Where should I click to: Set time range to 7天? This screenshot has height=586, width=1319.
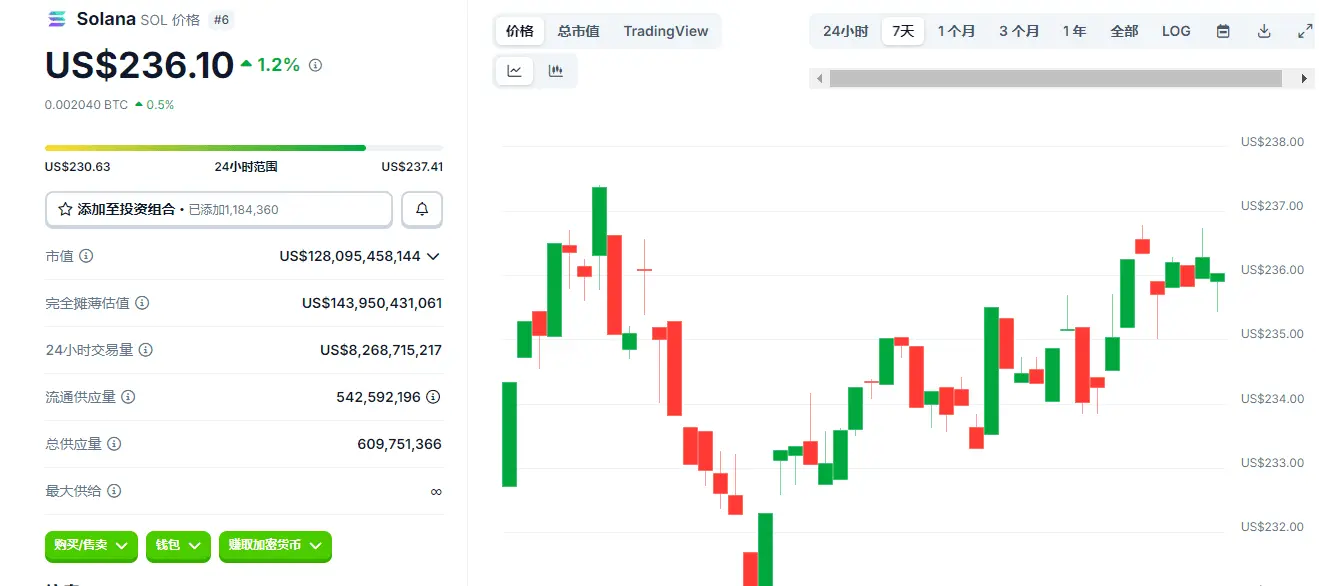coord(903,31)
